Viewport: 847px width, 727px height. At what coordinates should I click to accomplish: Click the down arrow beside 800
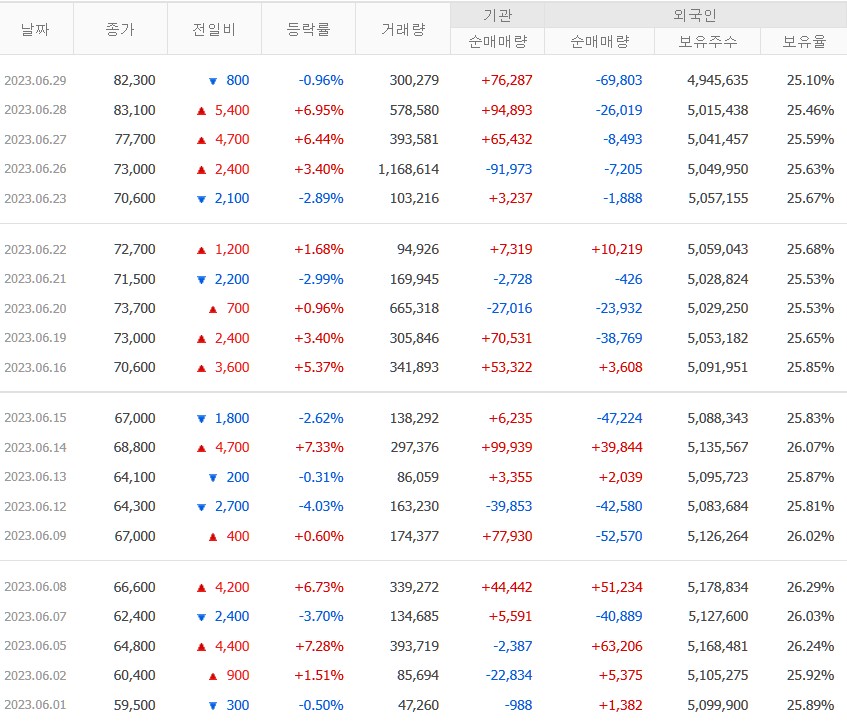213,82
